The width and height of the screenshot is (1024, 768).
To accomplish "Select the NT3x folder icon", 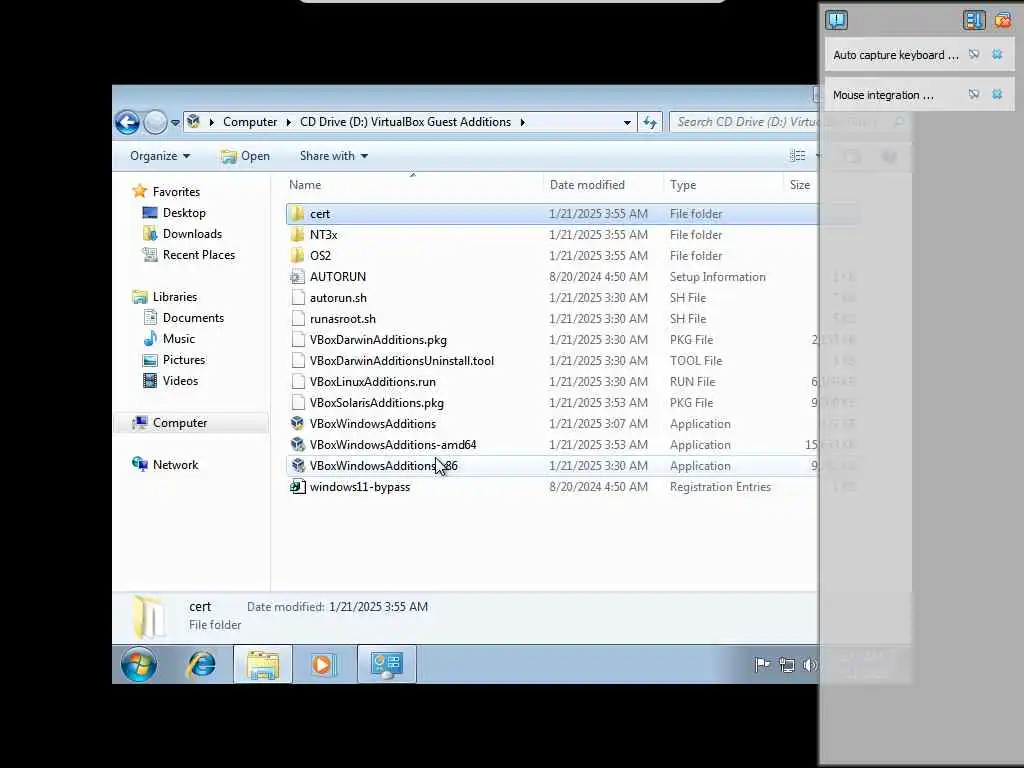I will tap(298, 234).
